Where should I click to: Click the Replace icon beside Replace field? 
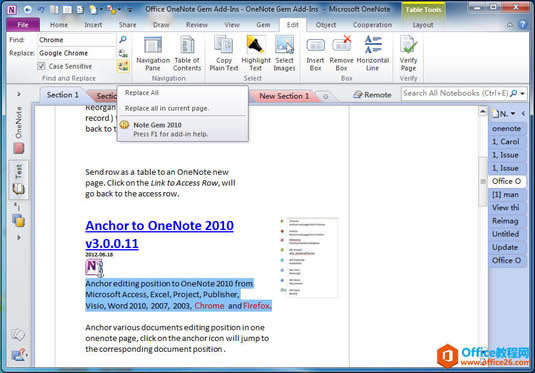click(x=123, y=53)
